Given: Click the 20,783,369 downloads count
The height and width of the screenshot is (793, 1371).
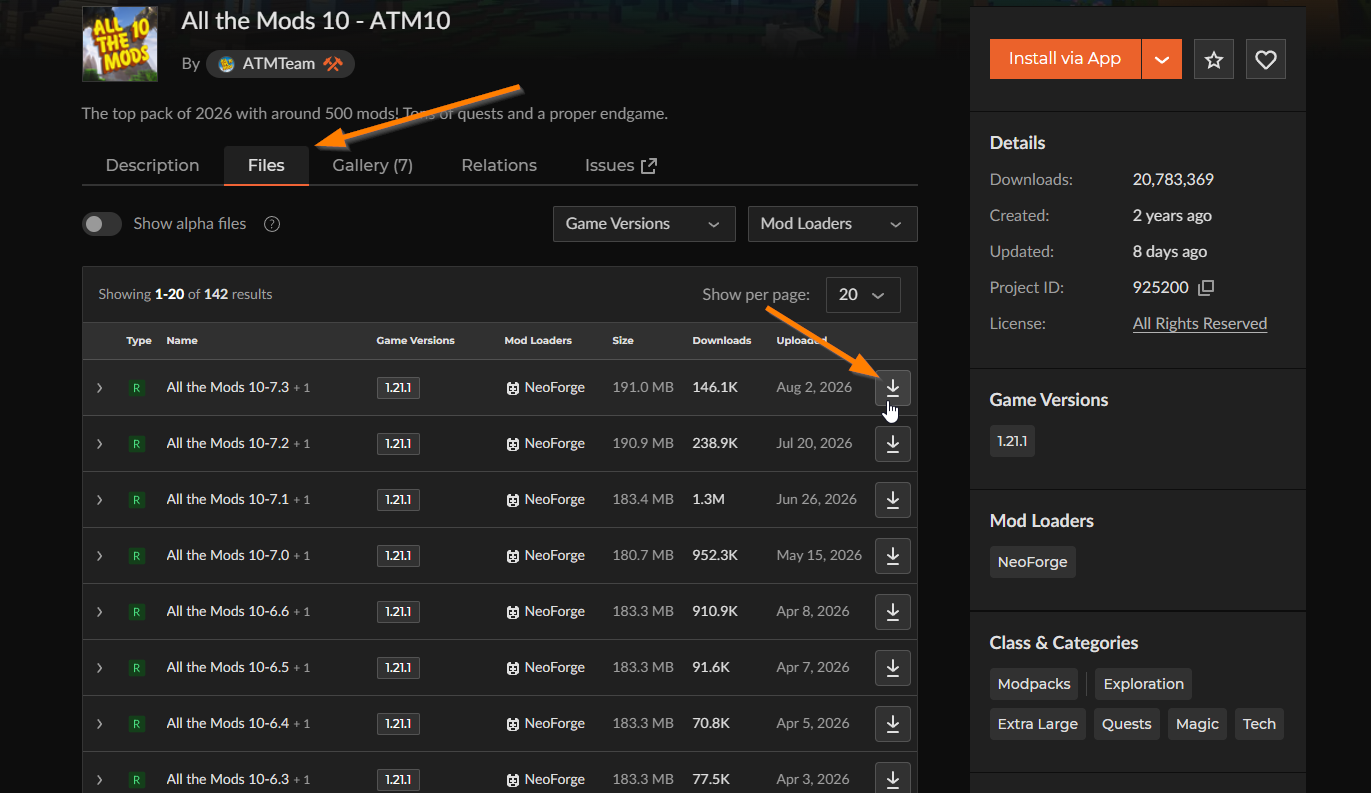Looking at the screenshot, I should pyautogui.click(x=1174, y=180).
